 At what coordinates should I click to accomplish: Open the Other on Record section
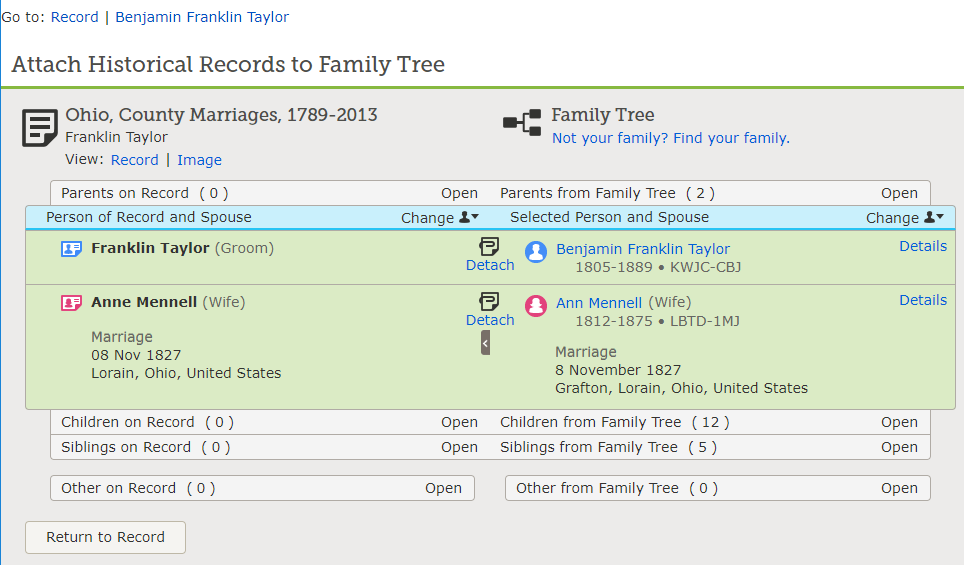pyautogui.click(x=443, y=488)
